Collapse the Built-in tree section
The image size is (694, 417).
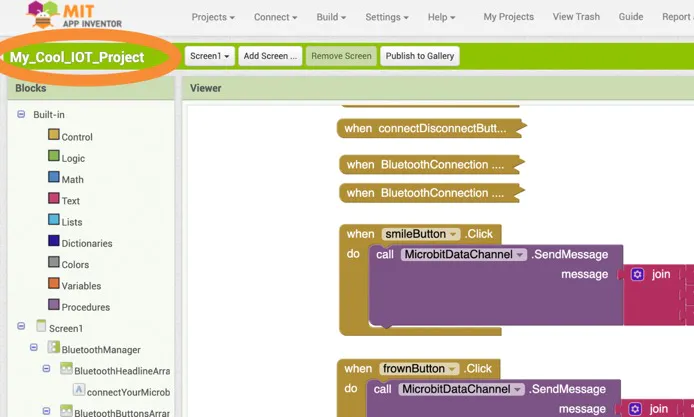tap(21, 114)
